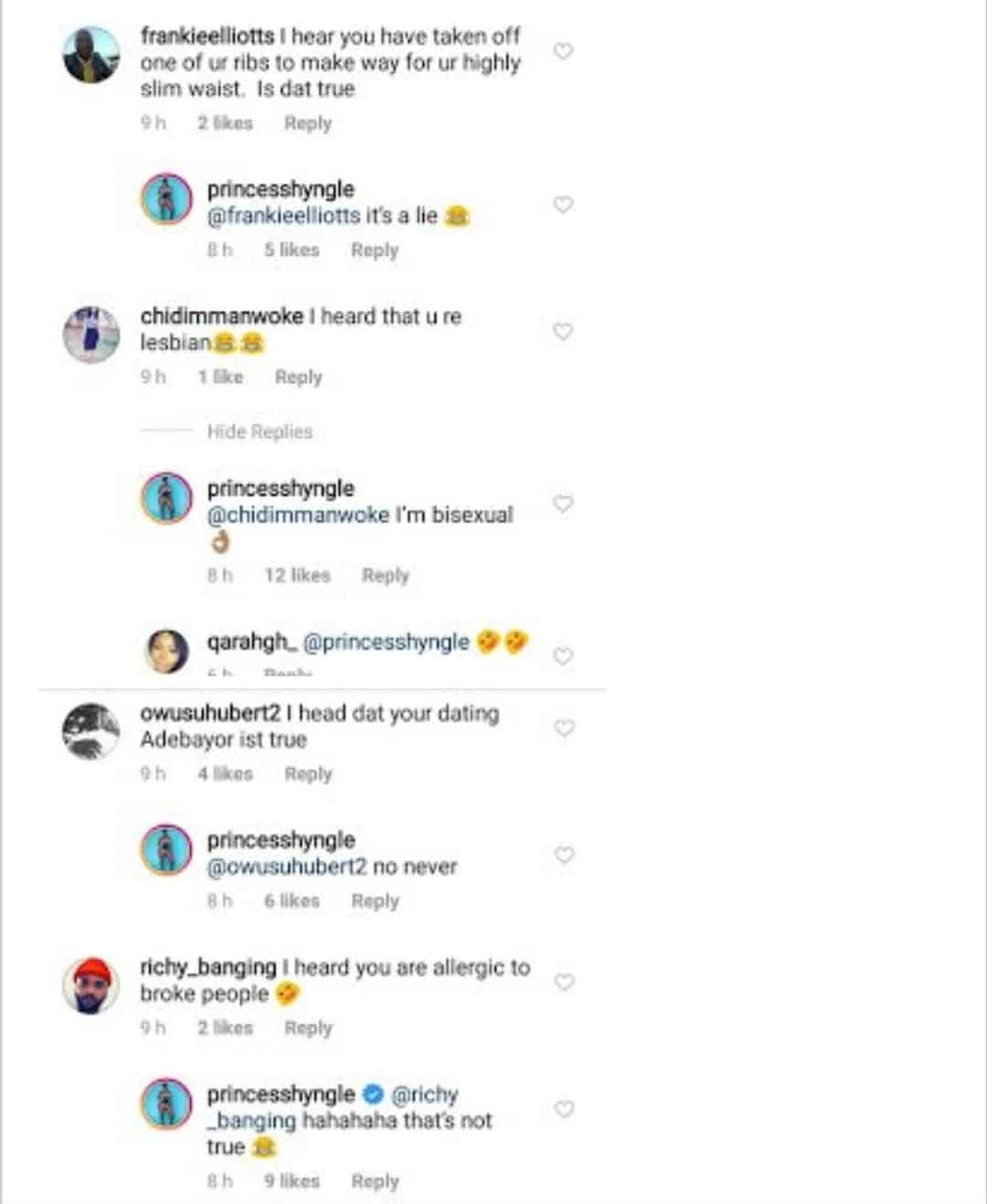Viewport: 987px width, 1204px height.
Task: Tap heart on chidimmanwoke's comment
Action: coord(564,331)
